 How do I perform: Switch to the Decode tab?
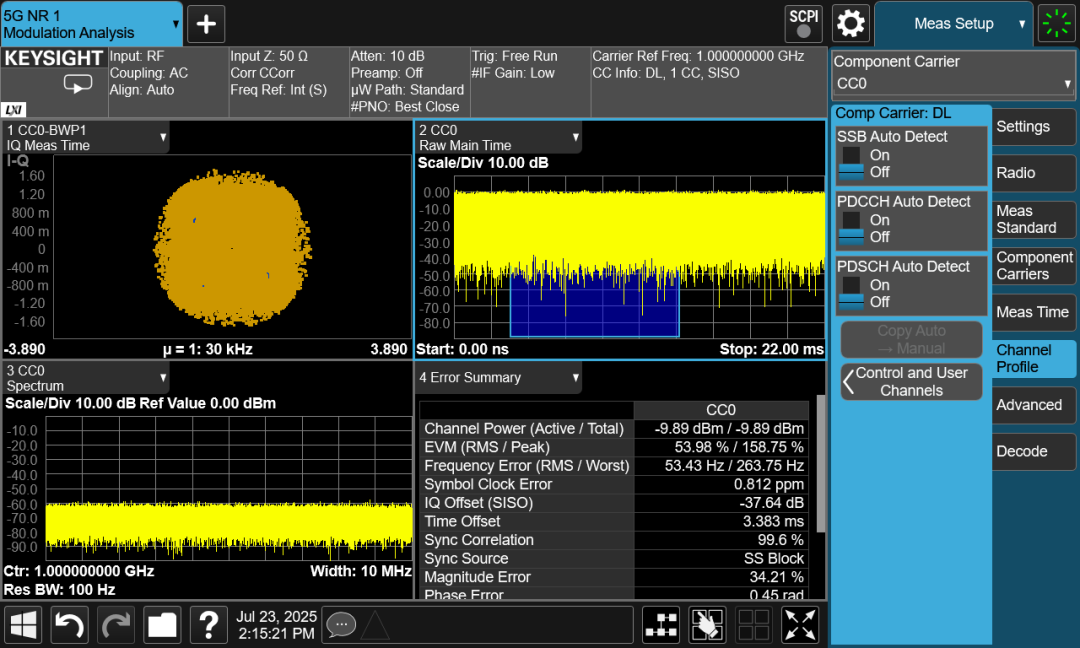(1033, 451)
